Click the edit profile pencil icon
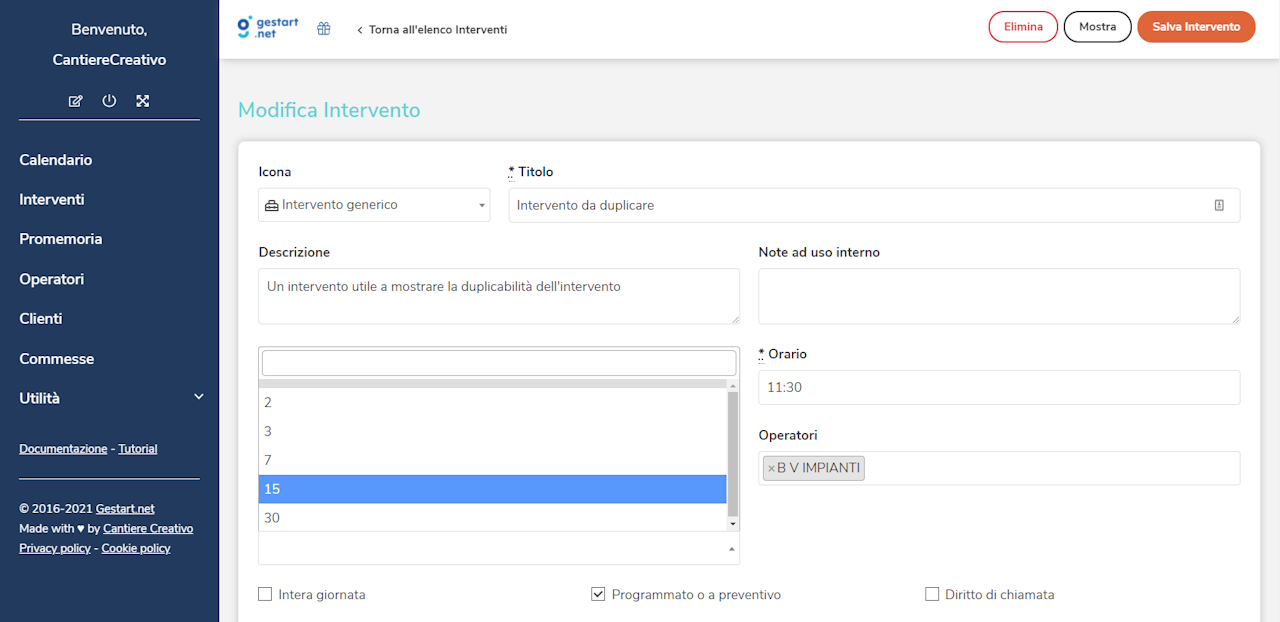The image size is (1280, 622). point(75,100)
